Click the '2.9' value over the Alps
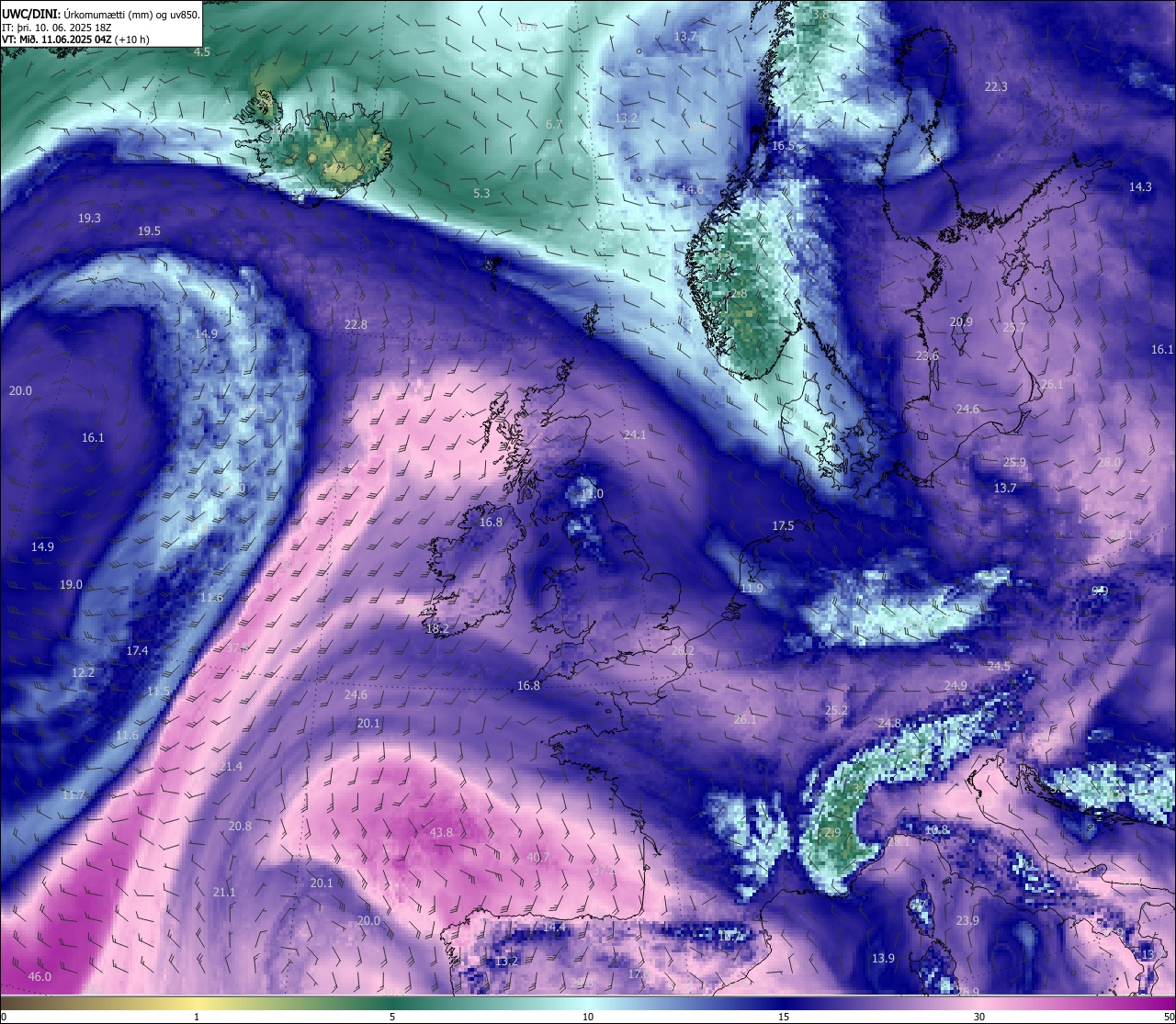Image resolution: width=1176 pixels, height=1024 pixels. [831, 833]
